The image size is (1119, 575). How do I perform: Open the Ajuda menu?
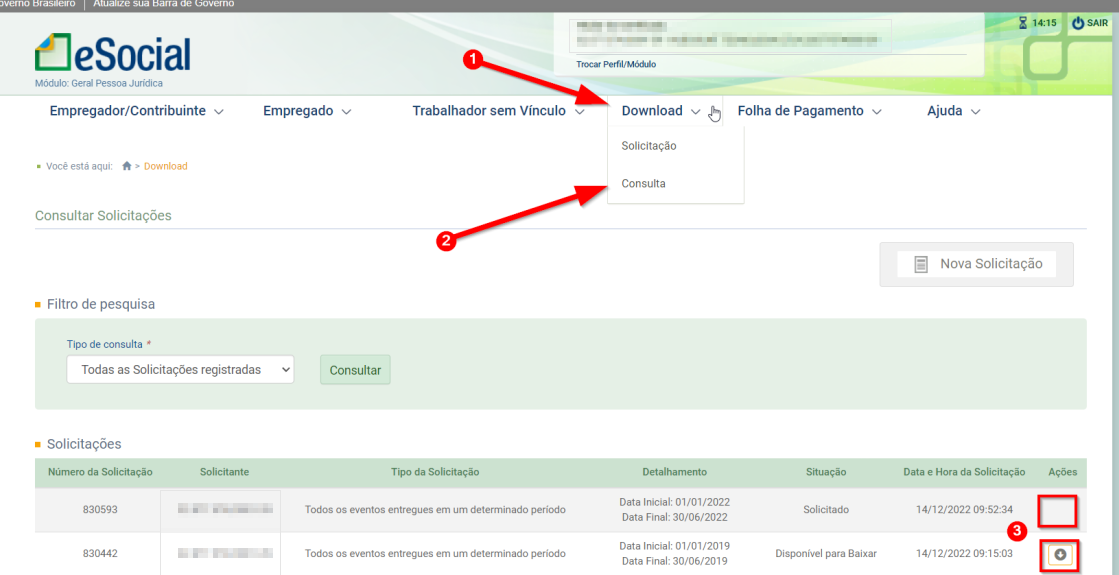pos(953,111)
